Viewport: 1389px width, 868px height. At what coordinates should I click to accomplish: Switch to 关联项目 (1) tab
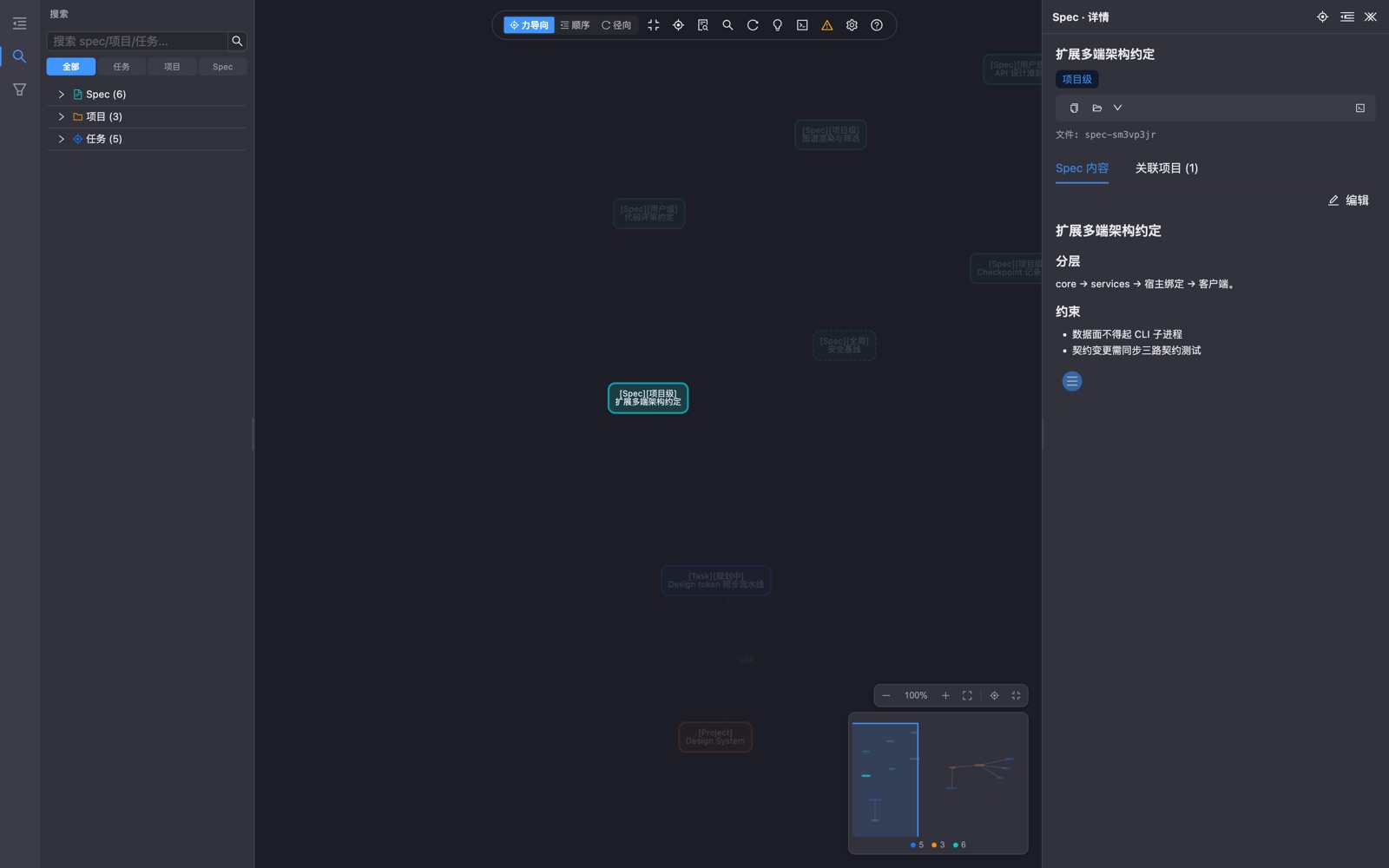(1166, 168)
